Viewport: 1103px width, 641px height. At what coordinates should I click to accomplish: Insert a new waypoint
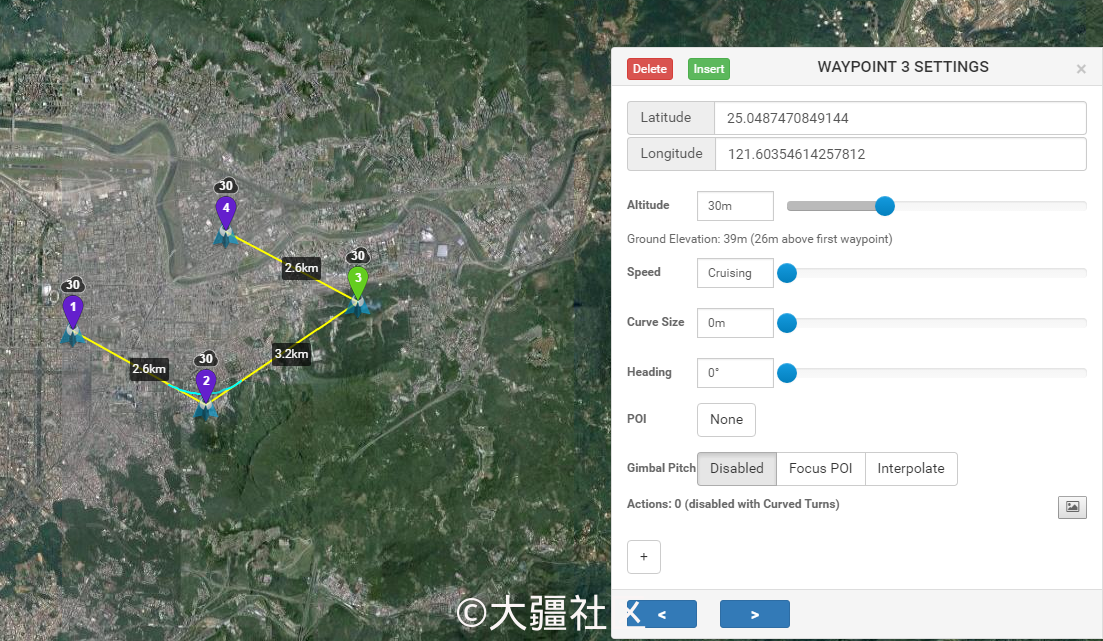708,69
